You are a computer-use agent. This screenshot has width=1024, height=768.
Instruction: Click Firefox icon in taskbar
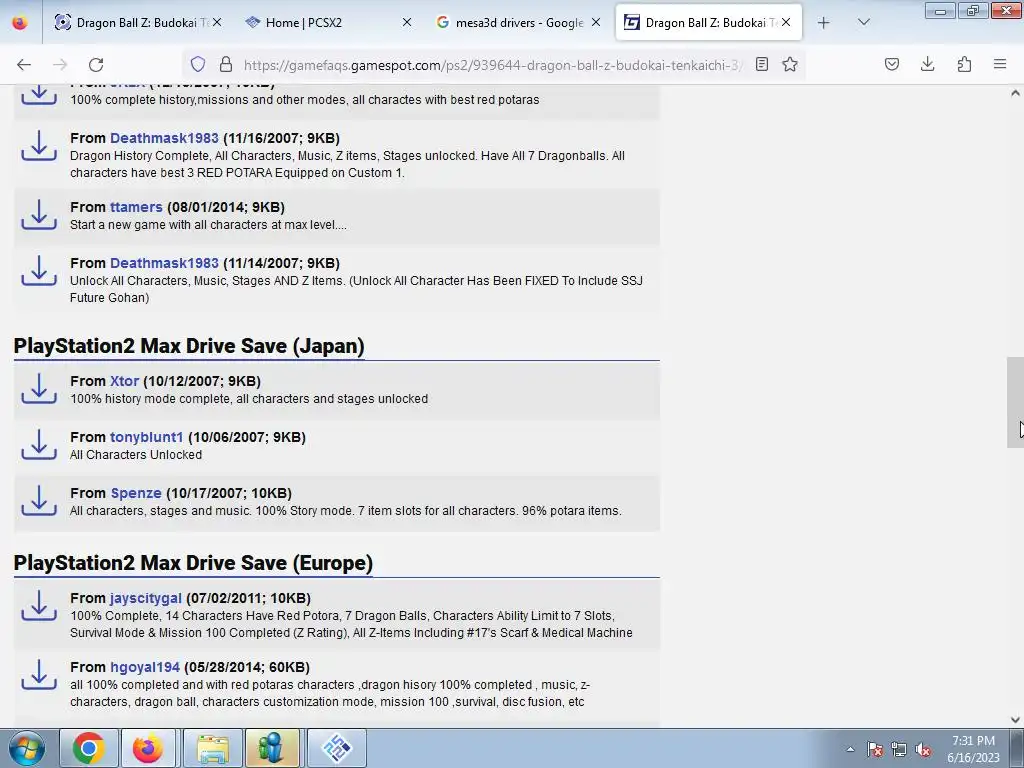[148, 748]
